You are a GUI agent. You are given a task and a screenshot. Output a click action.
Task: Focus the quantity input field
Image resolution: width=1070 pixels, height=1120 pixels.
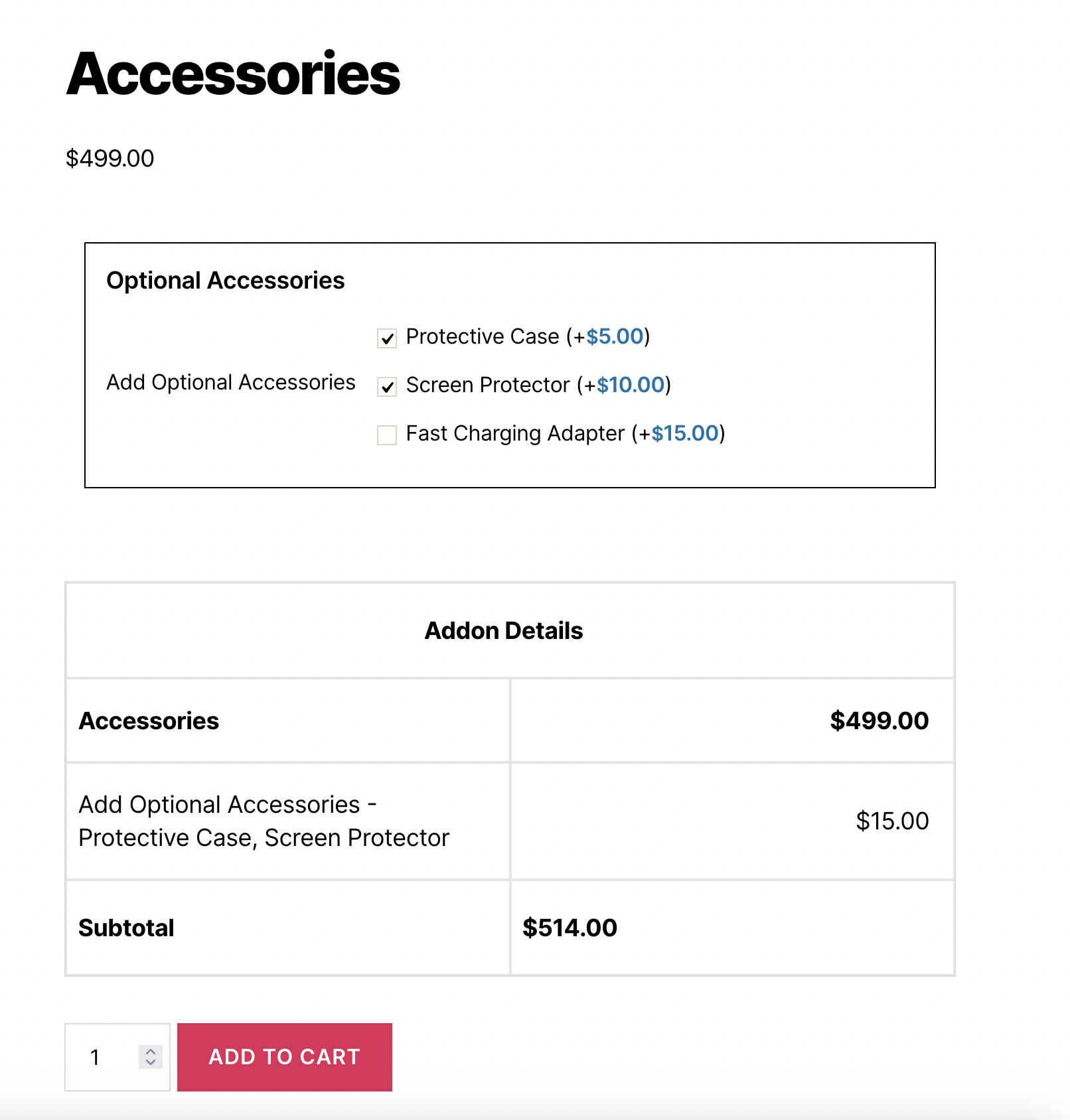[x=106, y=1057]
